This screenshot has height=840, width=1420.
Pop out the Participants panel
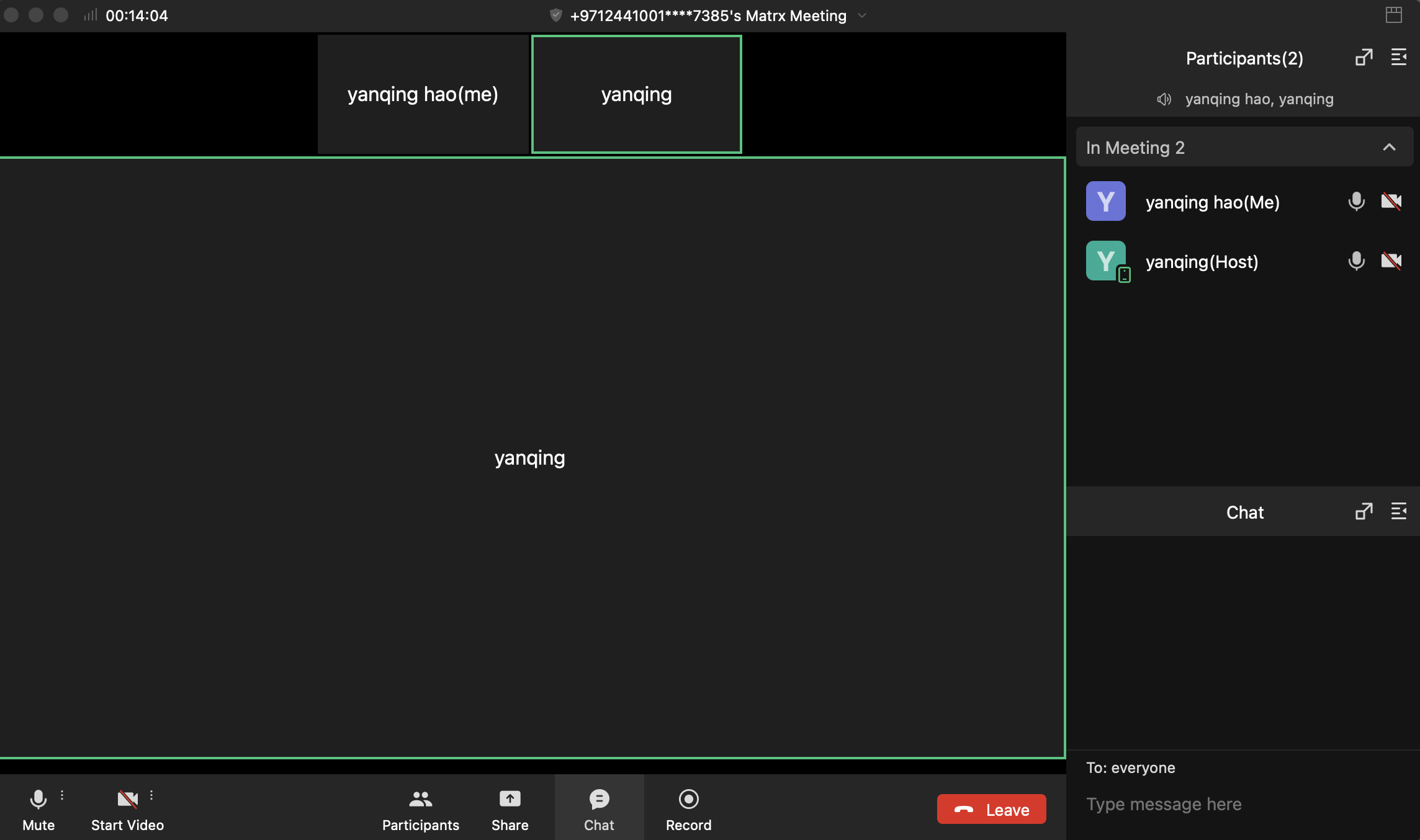click(x=1364, y=58)
